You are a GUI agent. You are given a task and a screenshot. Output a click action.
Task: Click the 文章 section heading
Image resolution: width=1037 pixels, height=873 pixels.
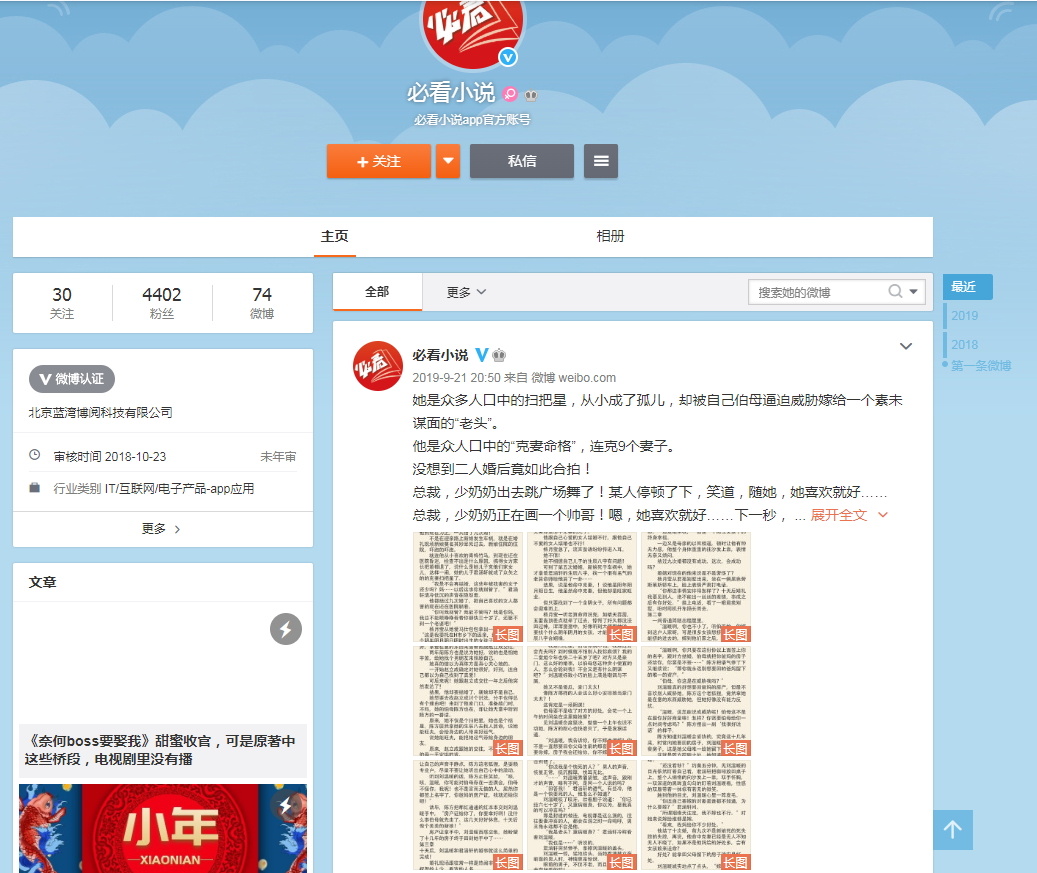(x=42, y=582)
